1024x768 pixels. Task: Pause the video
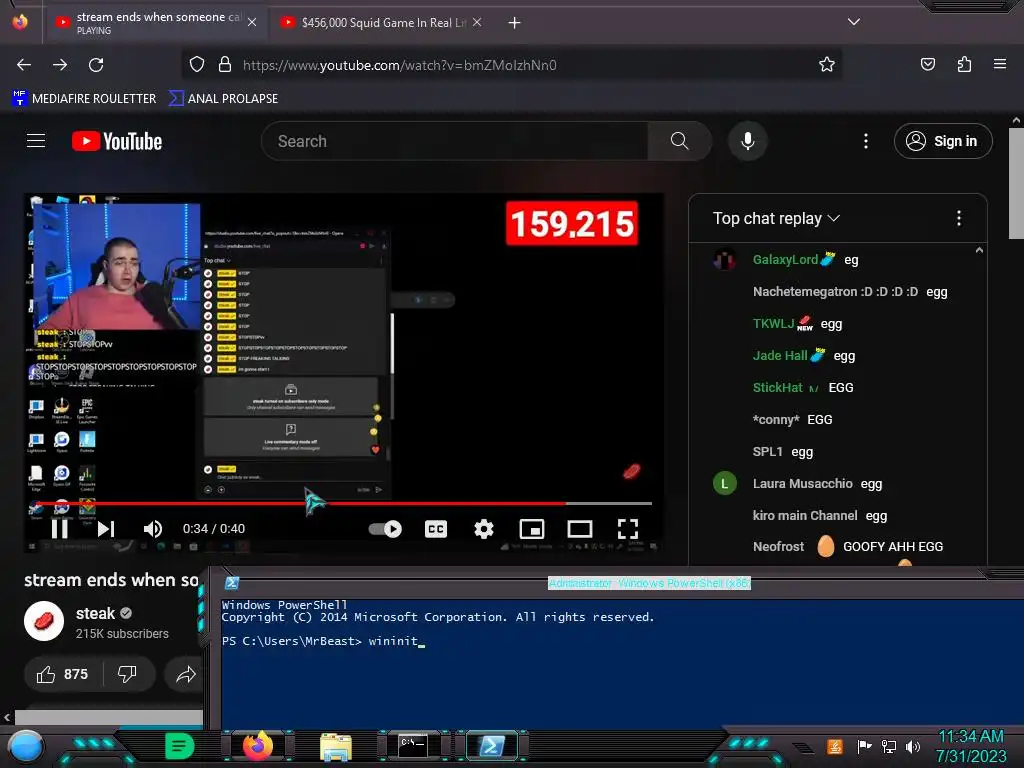[59, 529]
